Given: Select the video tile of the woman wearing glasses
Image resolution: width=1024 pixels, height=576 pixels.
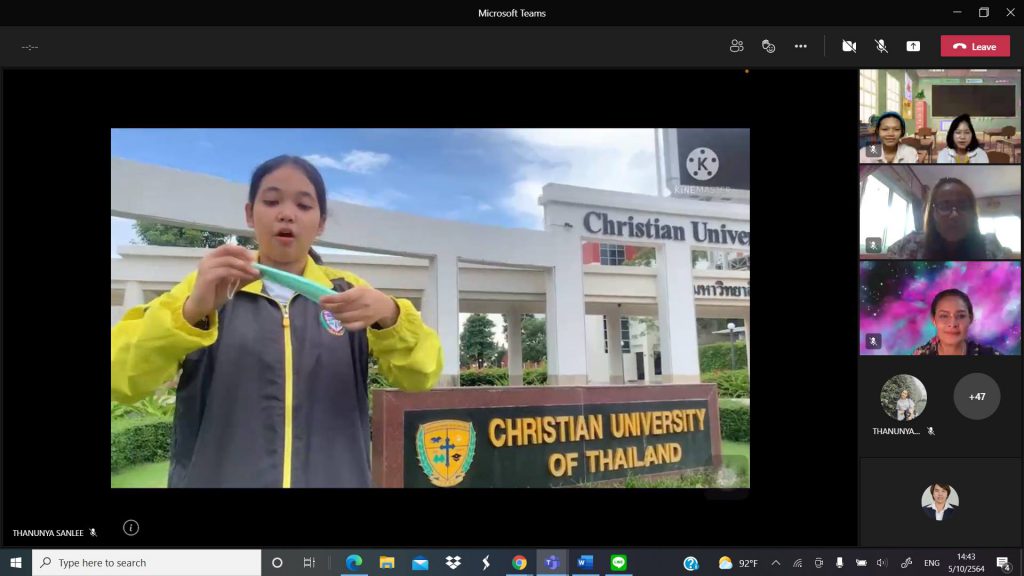Looking at the screenshot, I should point(940,212).
